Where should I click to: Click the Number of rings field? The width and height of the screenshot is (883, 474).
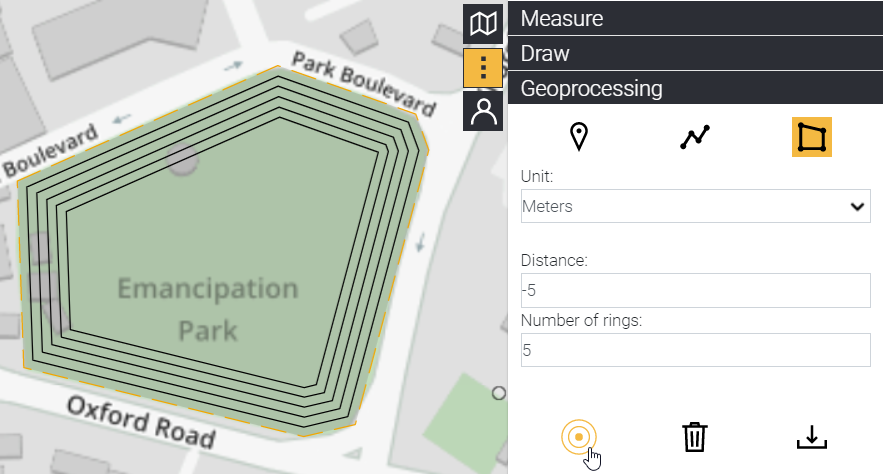[695, 350]
